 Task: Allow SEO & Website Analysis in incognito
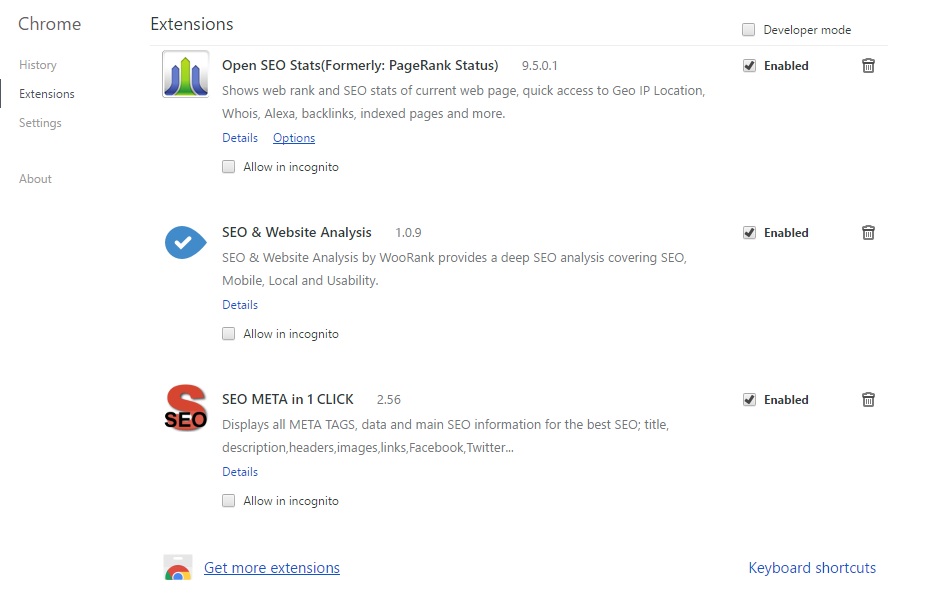229,334
